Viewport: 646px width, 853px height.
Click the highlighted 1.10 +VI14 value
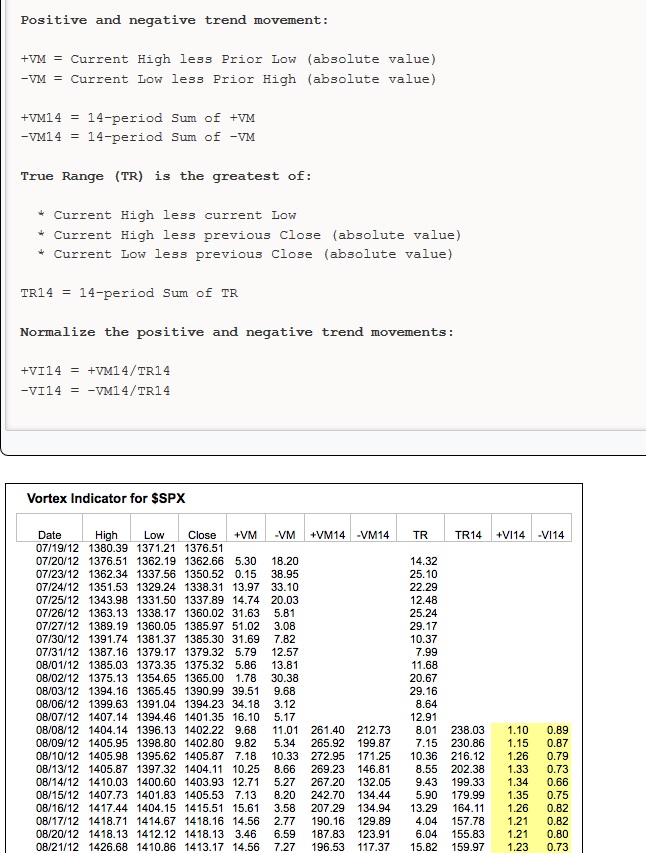pyautogui.click(x=518, y=730)
